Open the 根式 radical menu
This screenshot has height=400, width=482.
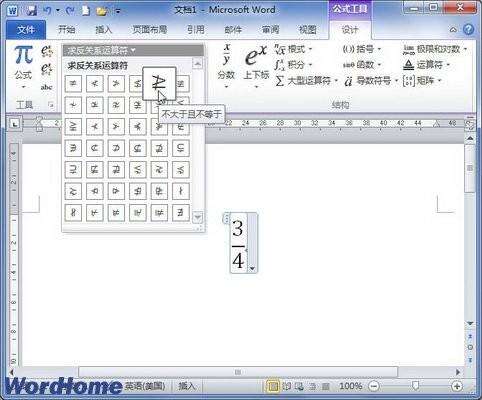[x=293, y=50]
